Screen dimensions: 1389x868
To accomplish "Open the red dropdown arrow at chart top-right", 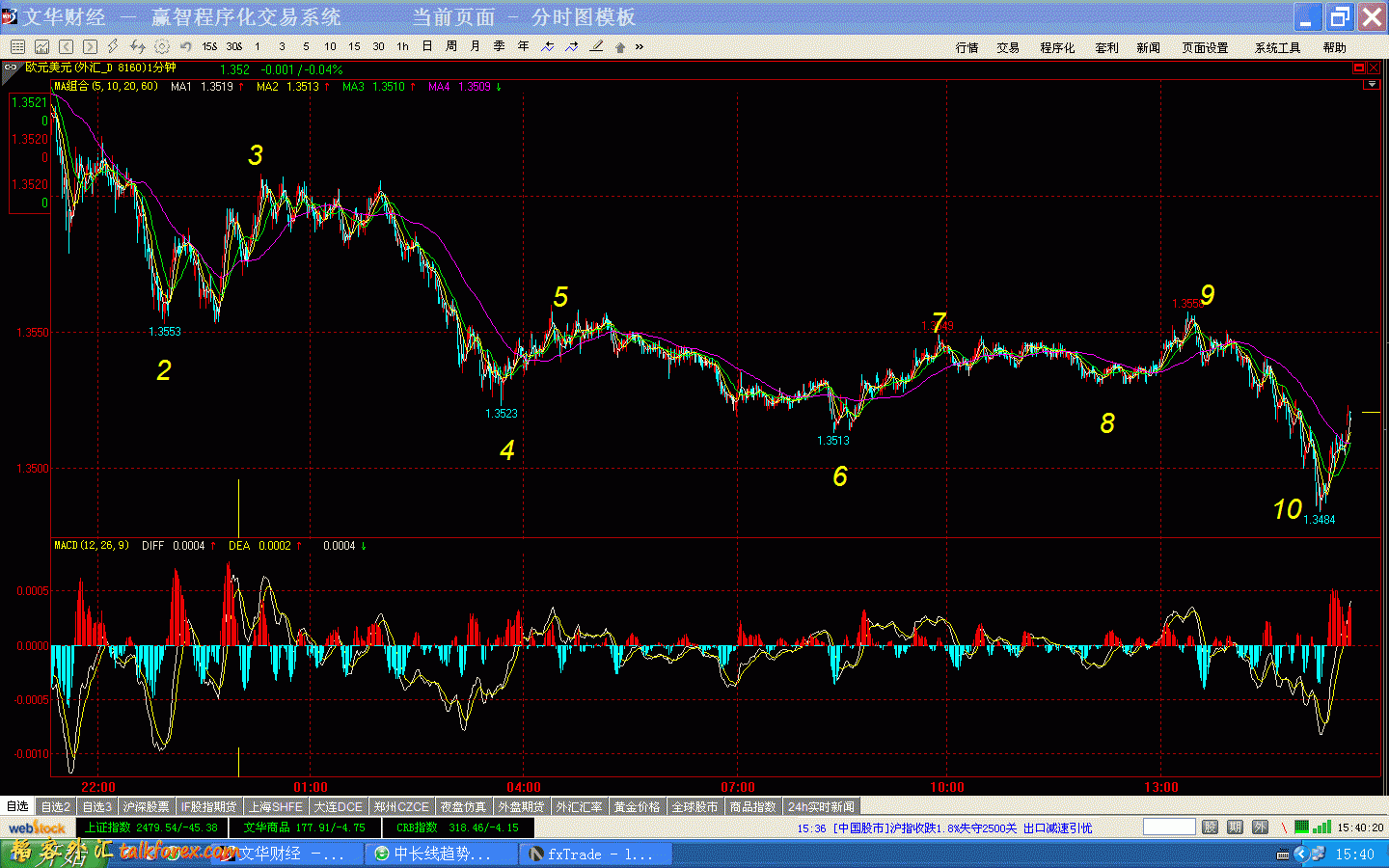I will pyautogui.click(x=1371, y=85).
